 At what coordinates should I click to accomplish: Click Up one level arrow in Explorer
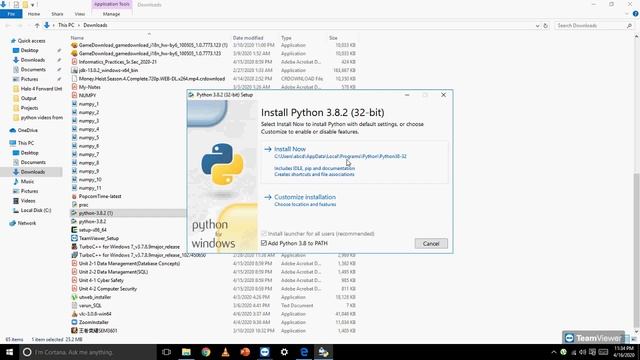pyautogui.click(x=37, y=25)
